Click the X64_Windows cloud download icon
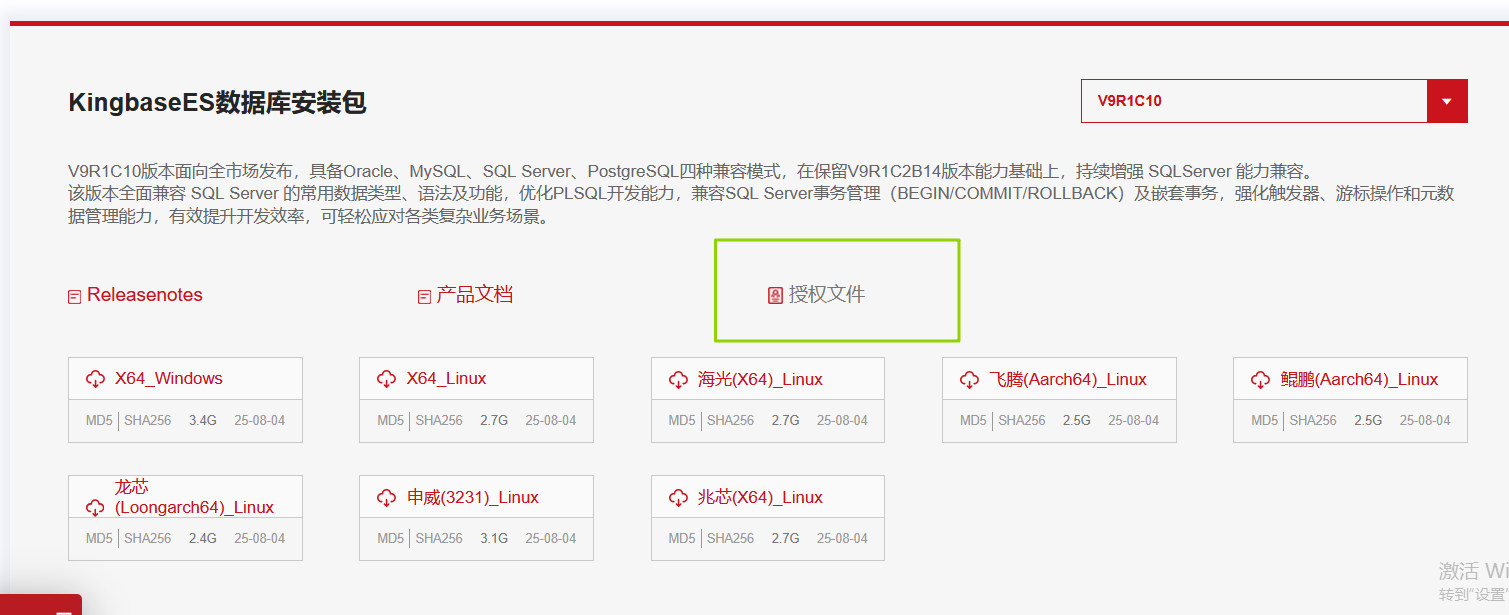The width and height of the screenshot is (1509, 615). (95, 379)
